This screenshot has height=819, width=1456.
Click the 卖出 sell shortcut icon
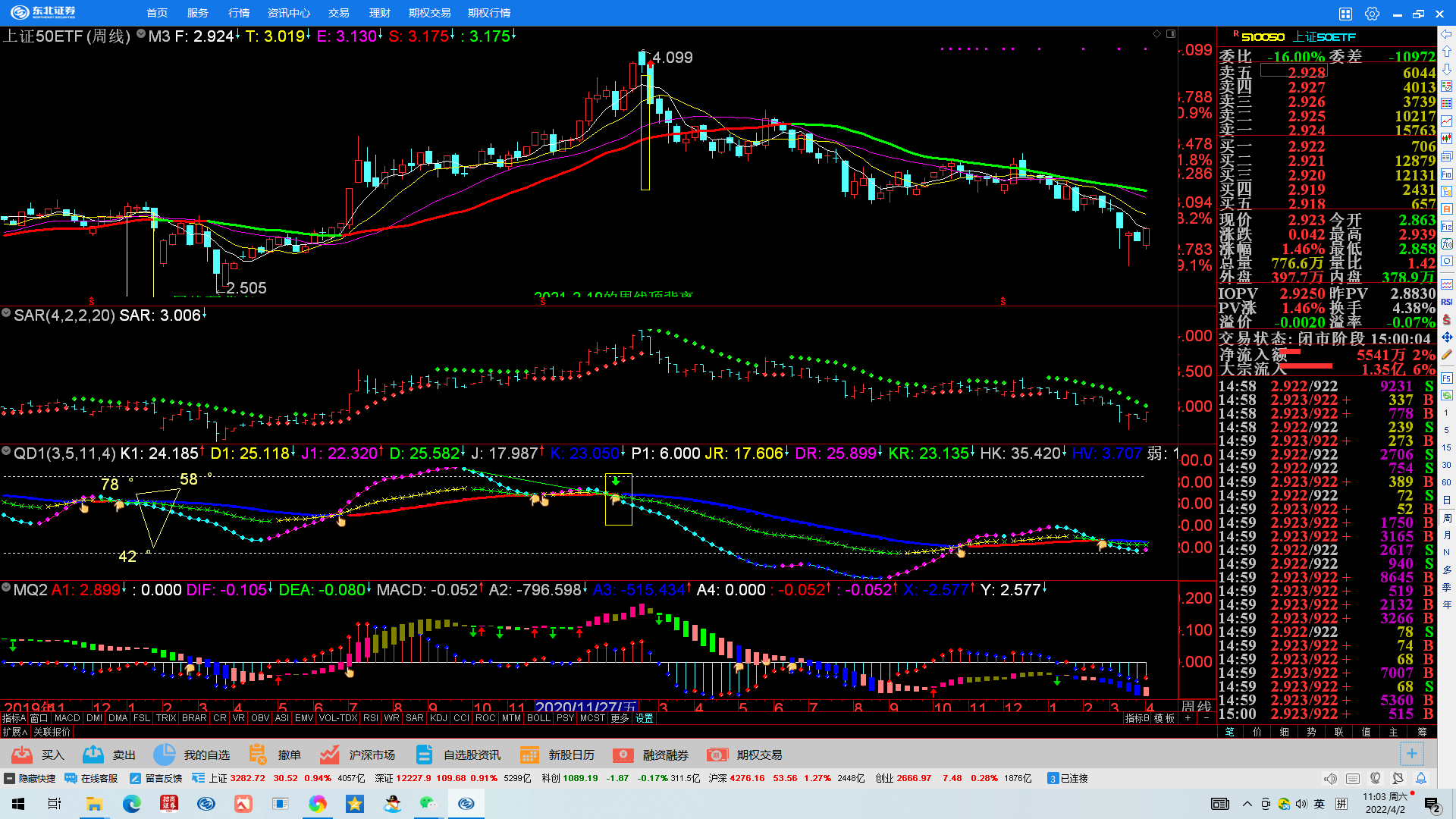93,755
